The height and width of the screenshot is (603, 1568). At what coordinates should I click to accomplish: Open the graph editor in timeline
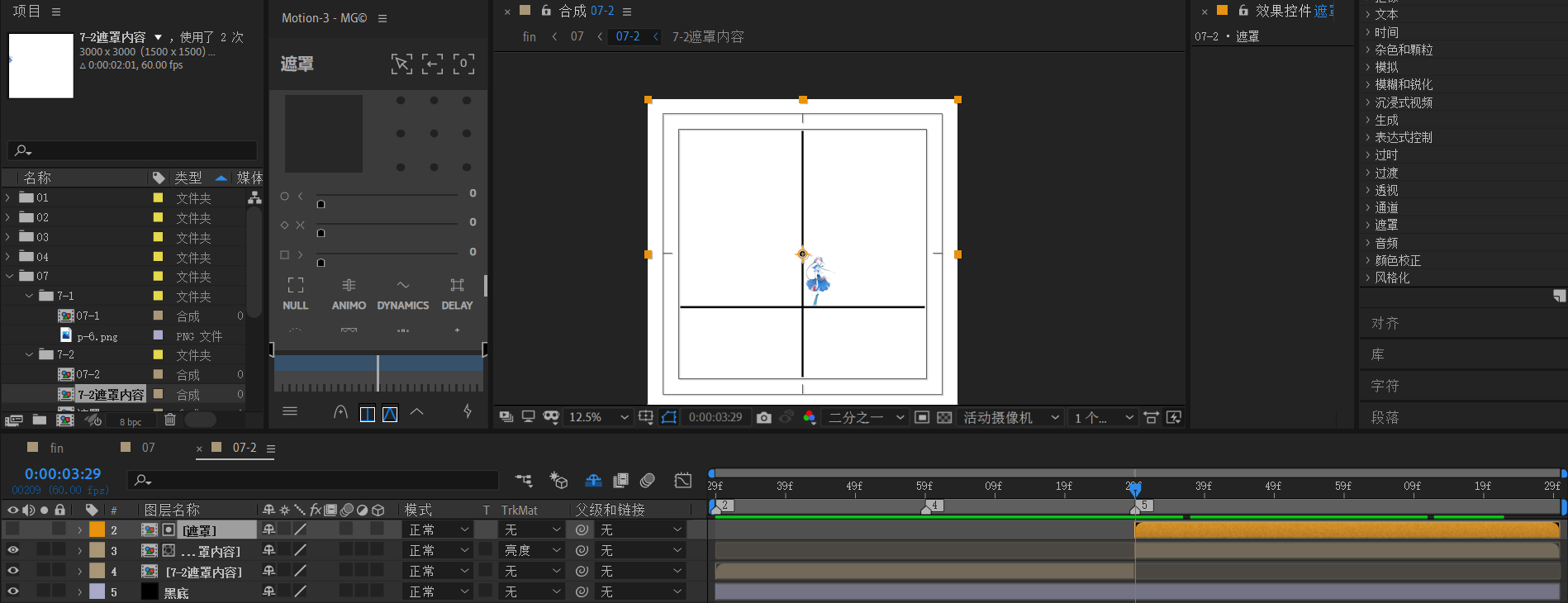point(683,480)
